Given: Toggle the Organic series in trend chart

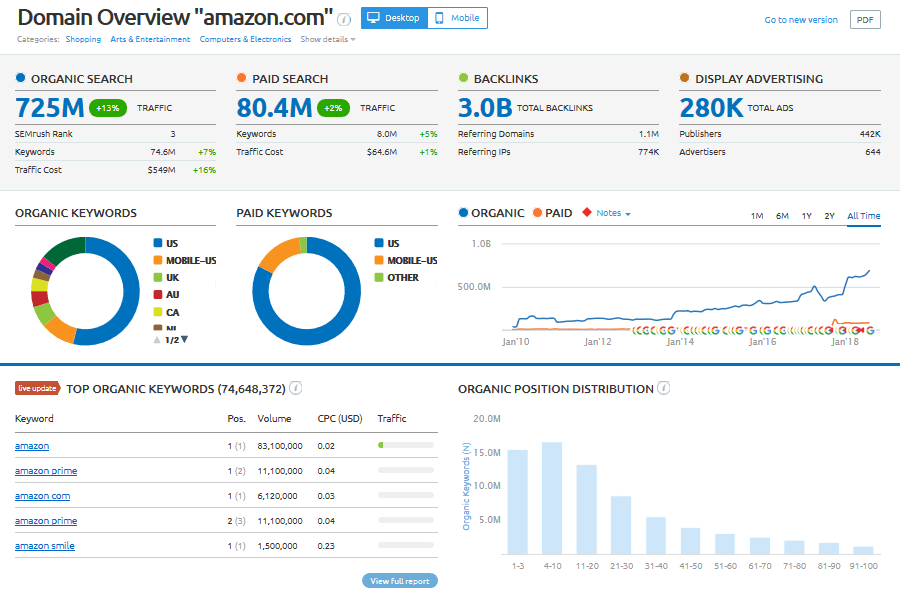Looking at the screenshot, I should click(x=491, y=213).
